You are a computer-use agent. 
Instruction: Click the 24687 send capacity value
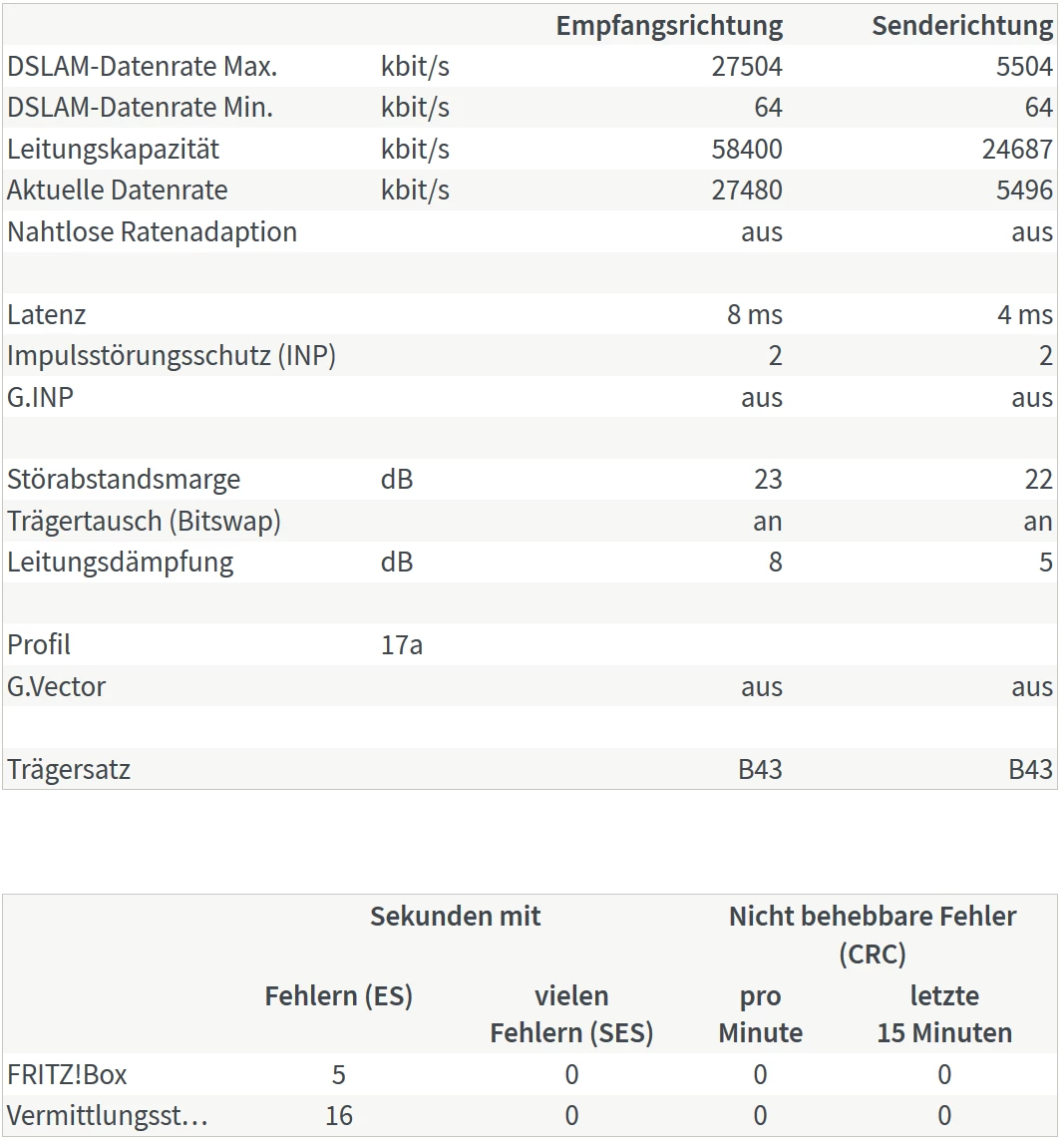click(1016, 150)
